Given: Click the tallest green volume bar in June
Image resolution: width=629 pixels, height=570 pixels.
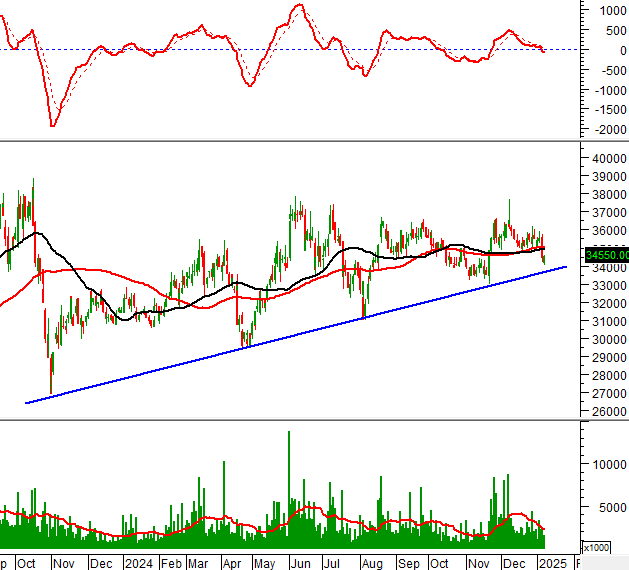Looking at the screenshot, I should (289, 490).
